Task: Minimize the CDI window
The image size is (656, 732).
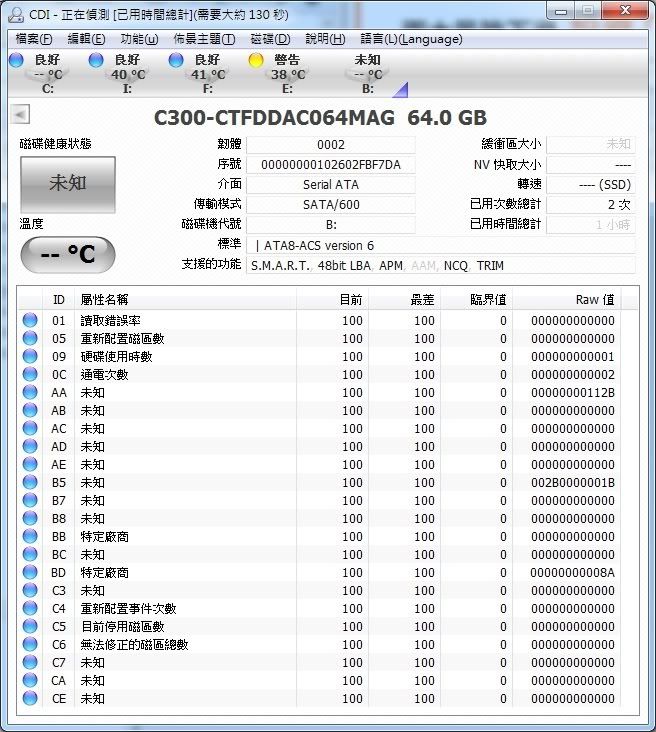Action: coord(561,12)
